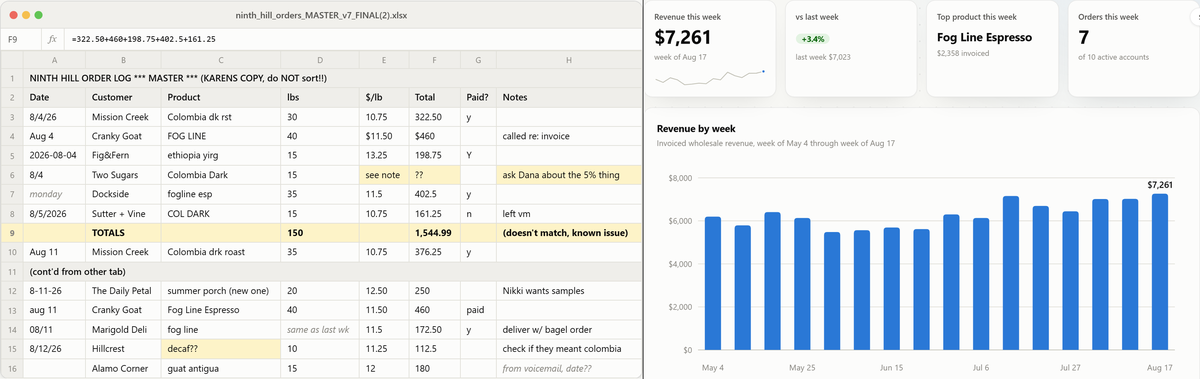
Task: Click the Nikki wants samples note
Action: tap(568, 290)
